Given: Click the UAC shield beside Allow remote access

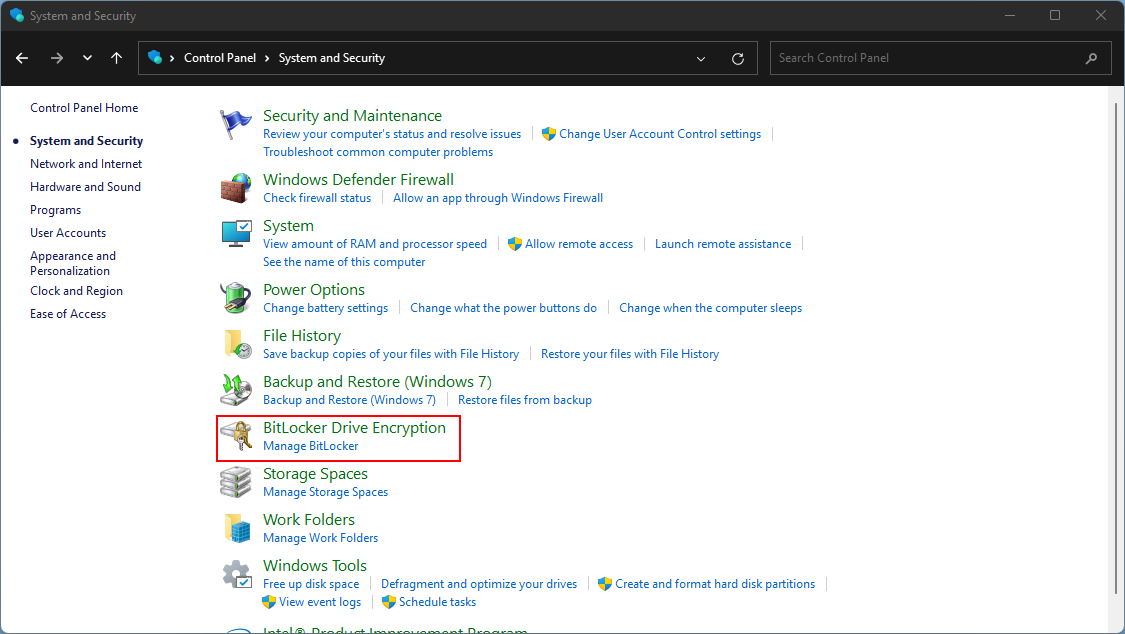Looking at the screenshot, I should click(513, 243).
